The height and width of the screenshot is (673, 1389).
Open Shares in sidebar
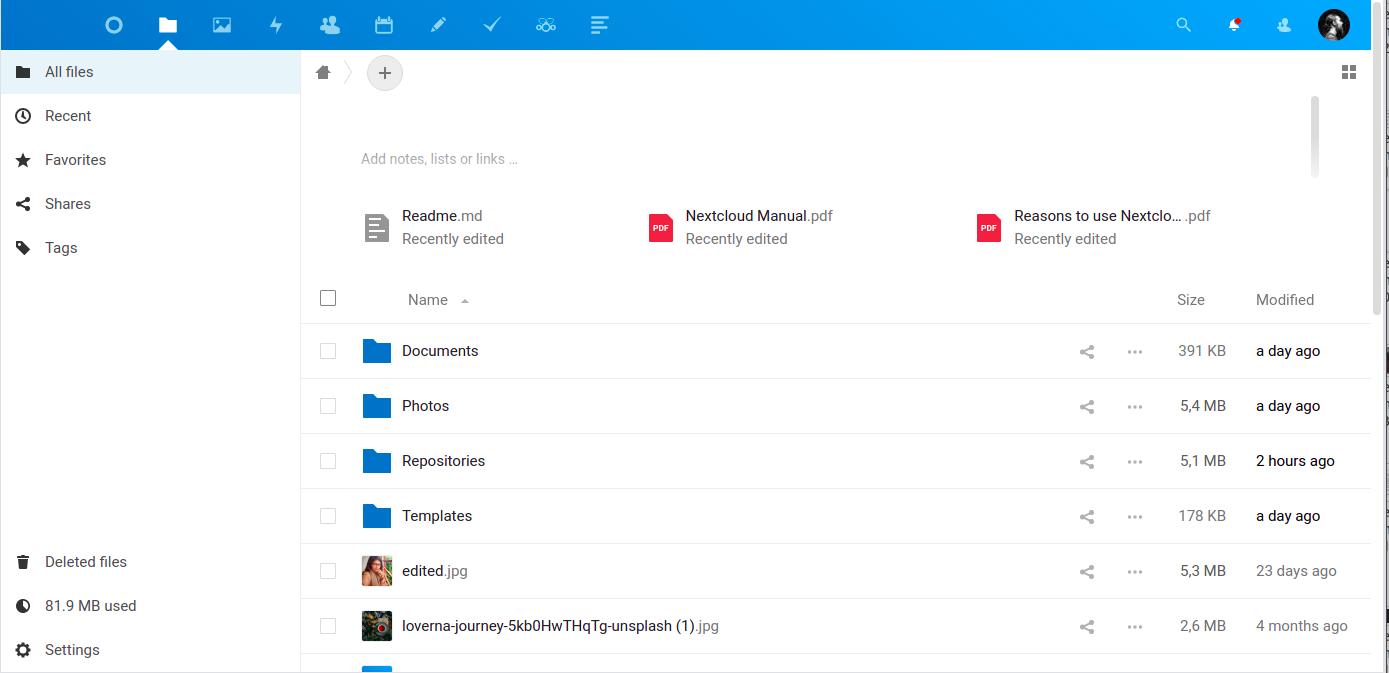pyautogui.click(x=150, y=204)
